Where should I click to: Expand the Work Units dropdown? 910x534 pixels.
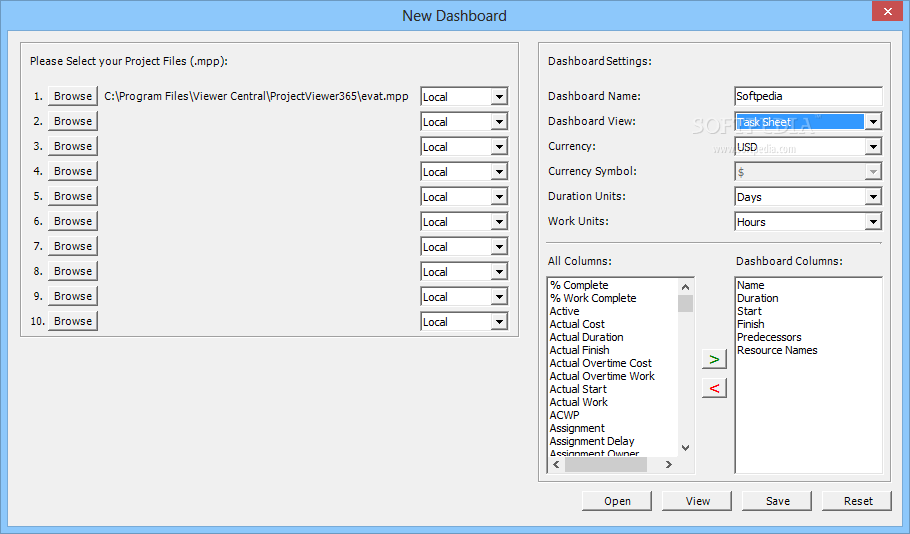873,221
